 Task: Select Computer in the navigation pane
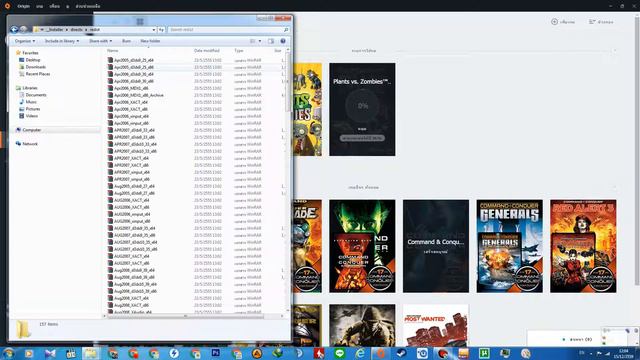(28, 130)
